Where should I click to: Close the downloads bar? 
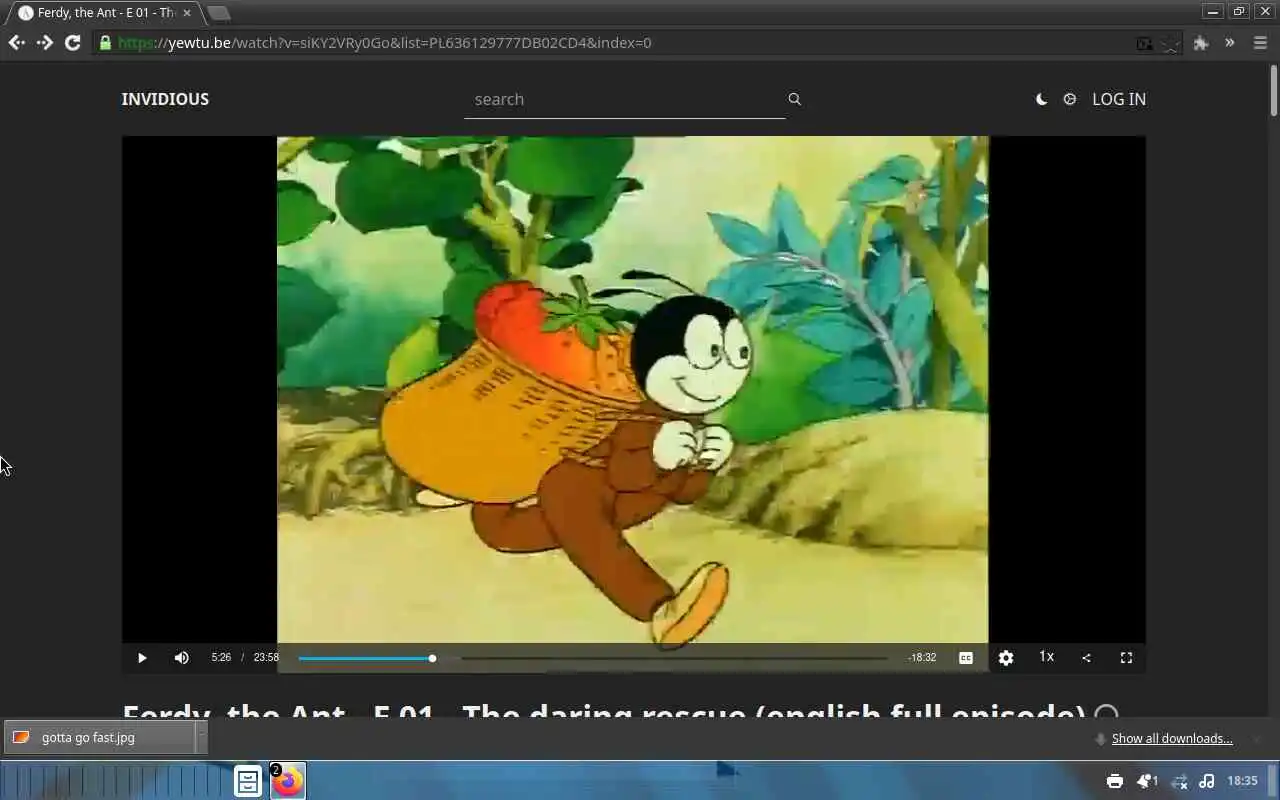click(1257, 739)
